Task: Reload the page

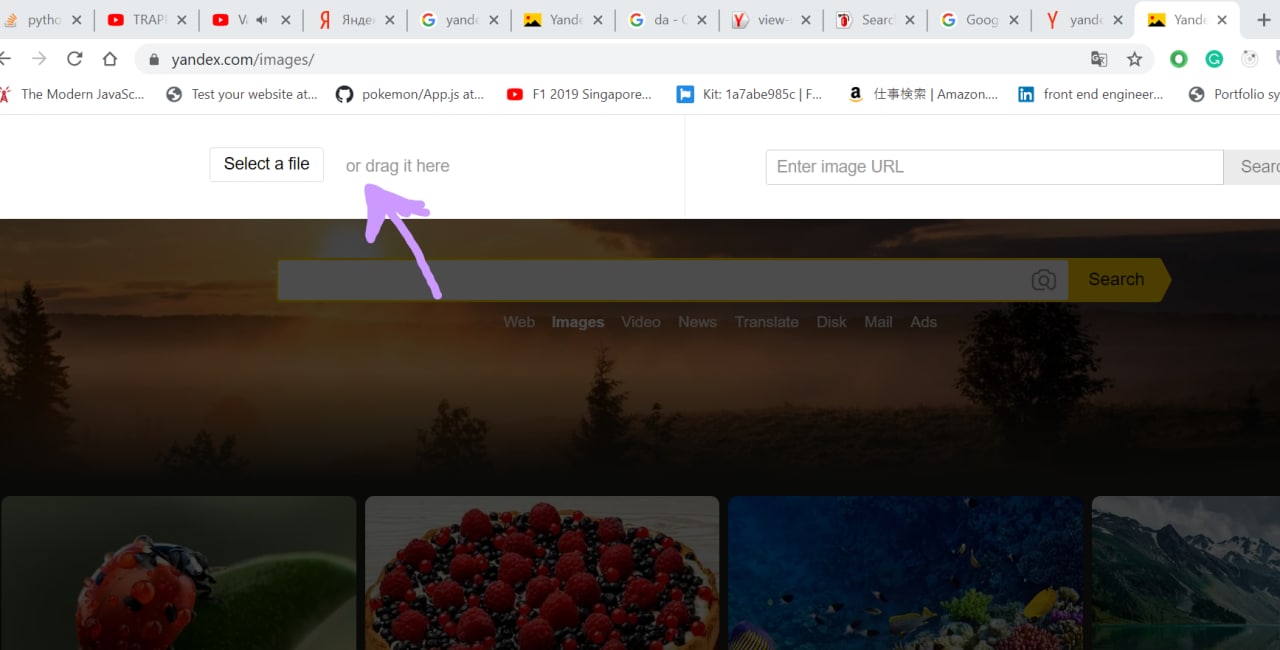Action: (74, 59)
